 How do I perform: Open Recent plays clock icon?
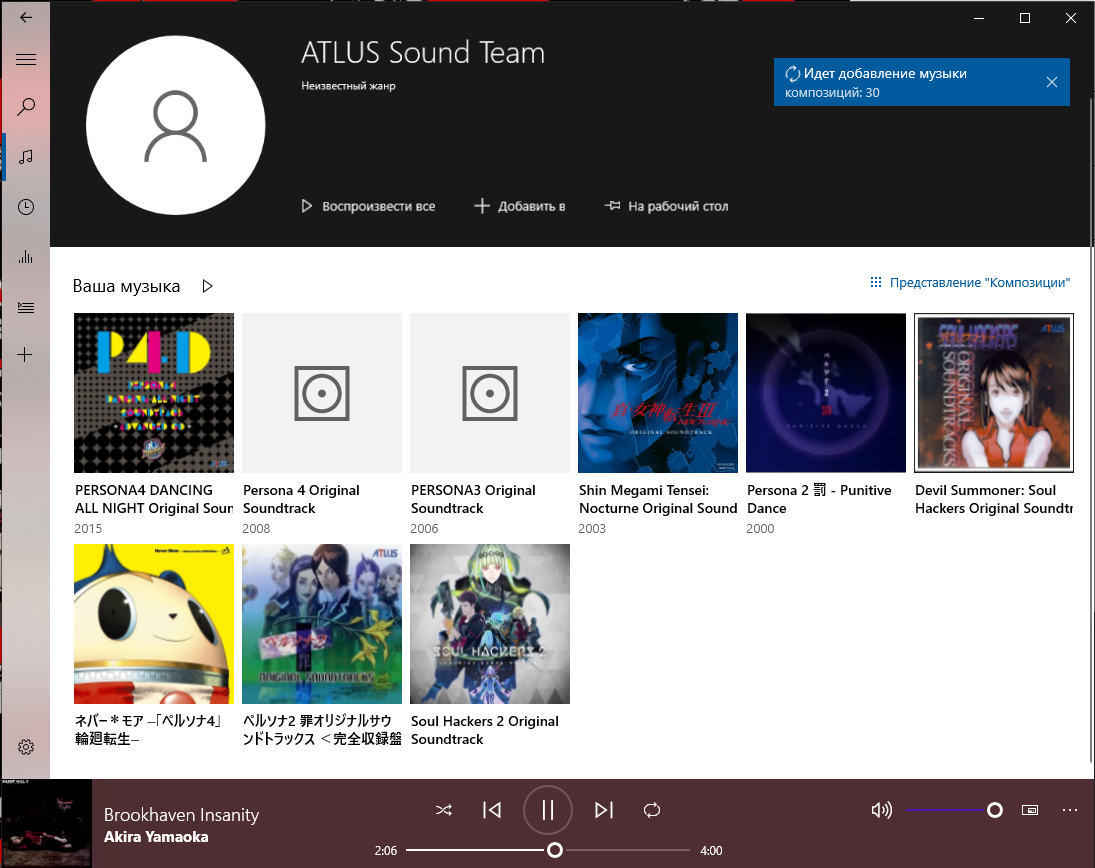point(26,207)
